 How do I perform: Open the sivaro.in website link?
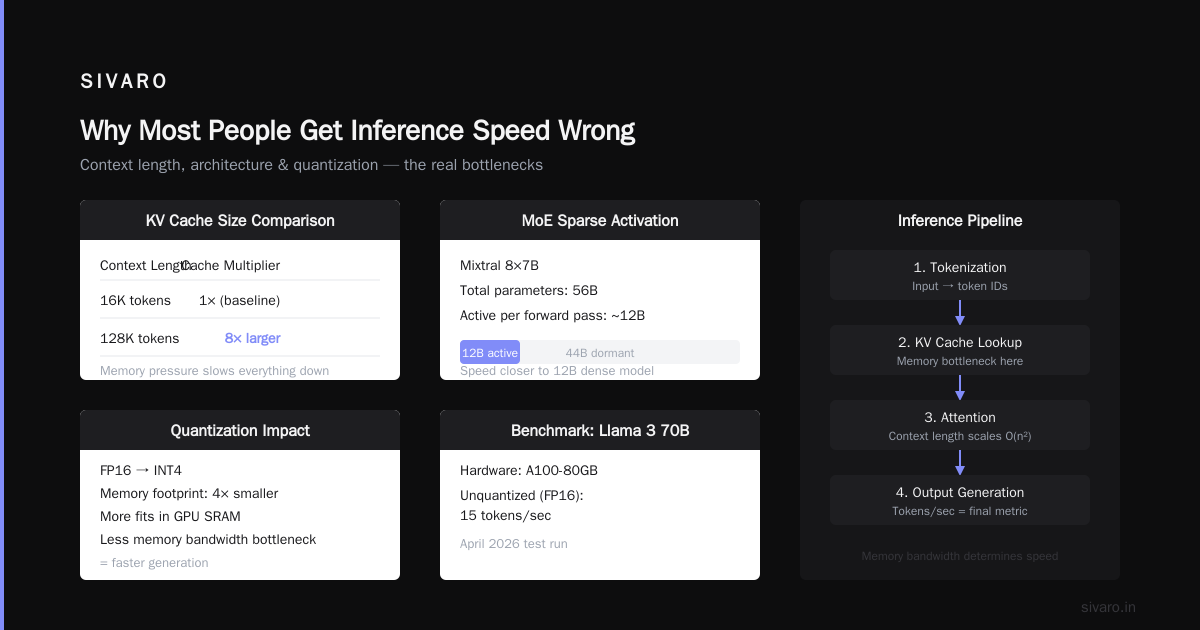click(1108, 607)
